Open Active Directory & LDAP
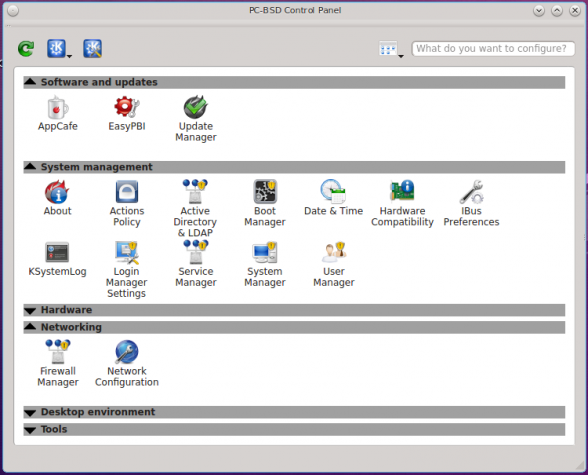 click(195, 208)
